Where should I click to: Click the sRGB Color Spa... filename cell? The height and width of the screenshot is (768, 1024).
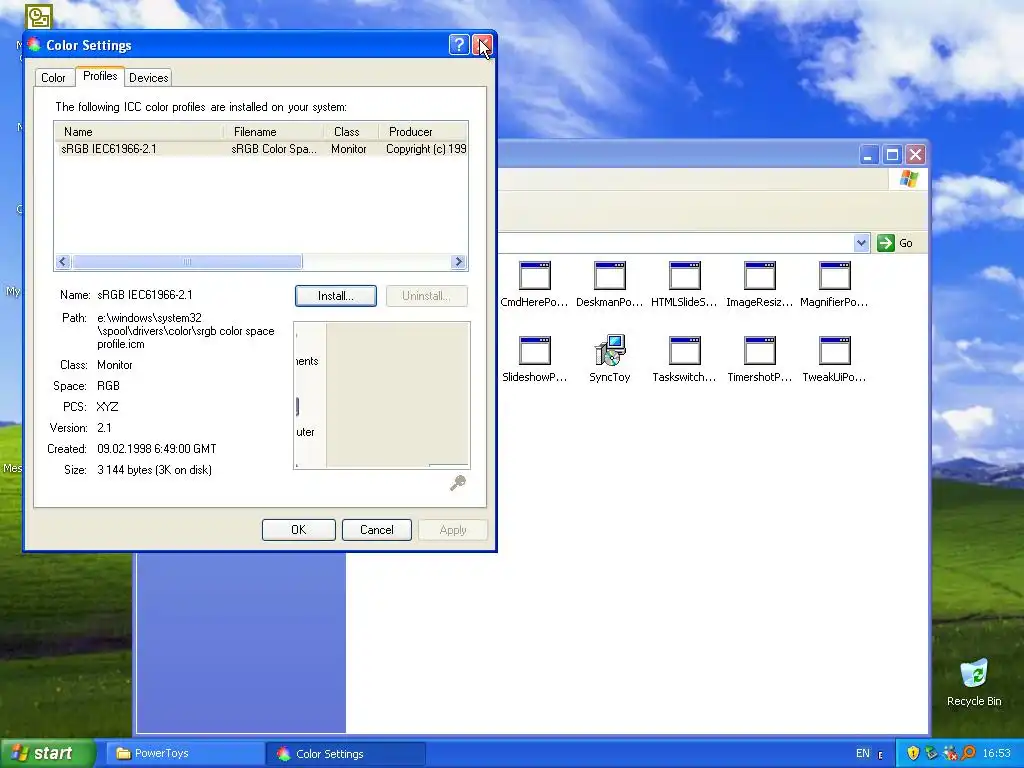[274, 149]
